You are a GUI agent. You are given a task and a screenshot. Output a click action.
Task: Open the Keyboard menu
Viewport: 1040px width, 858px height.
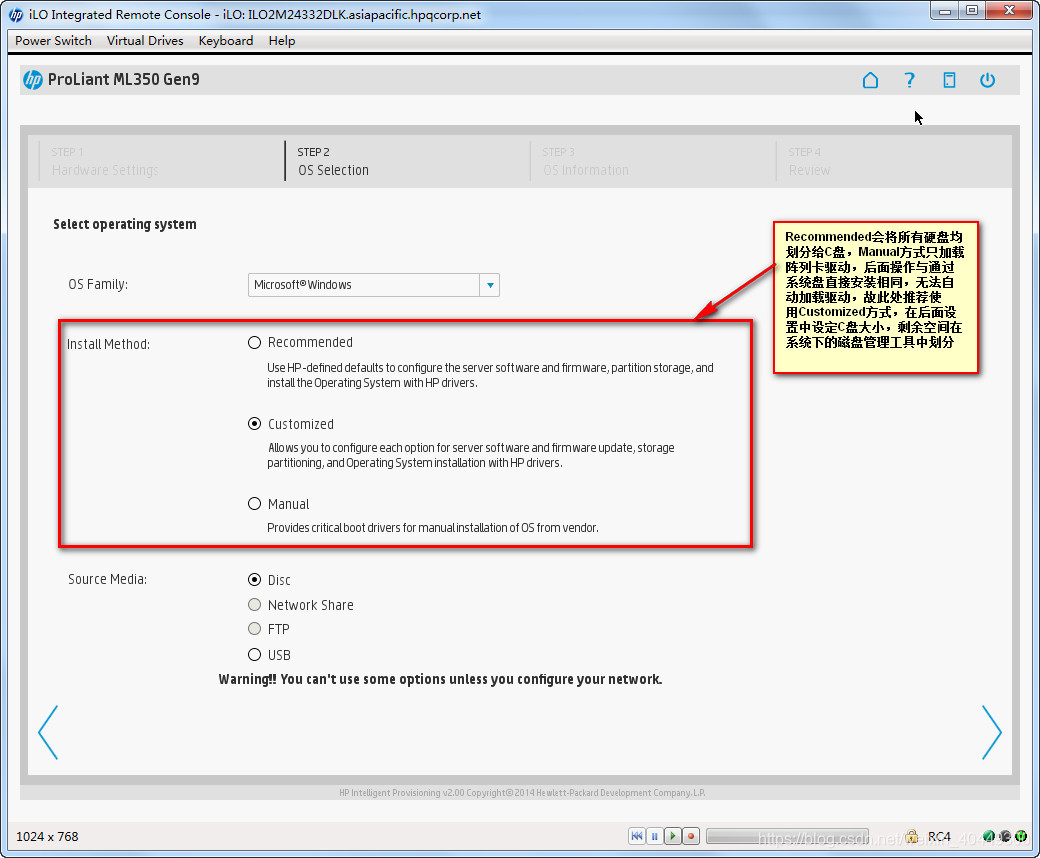226,40
